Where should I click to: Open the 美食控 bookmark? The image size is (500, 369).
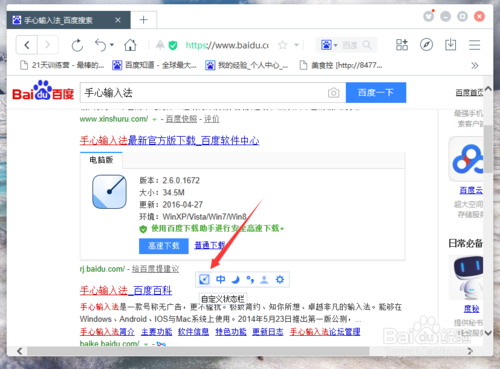point(341,65)
